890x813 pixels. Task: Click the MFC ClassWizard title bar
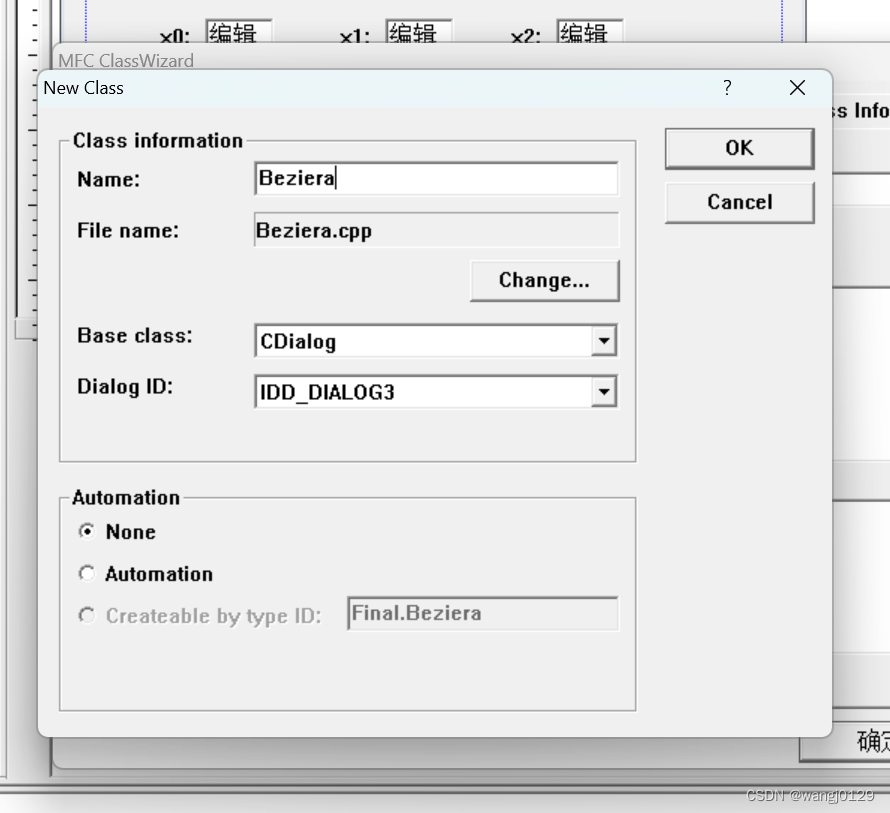pos(125,61)
